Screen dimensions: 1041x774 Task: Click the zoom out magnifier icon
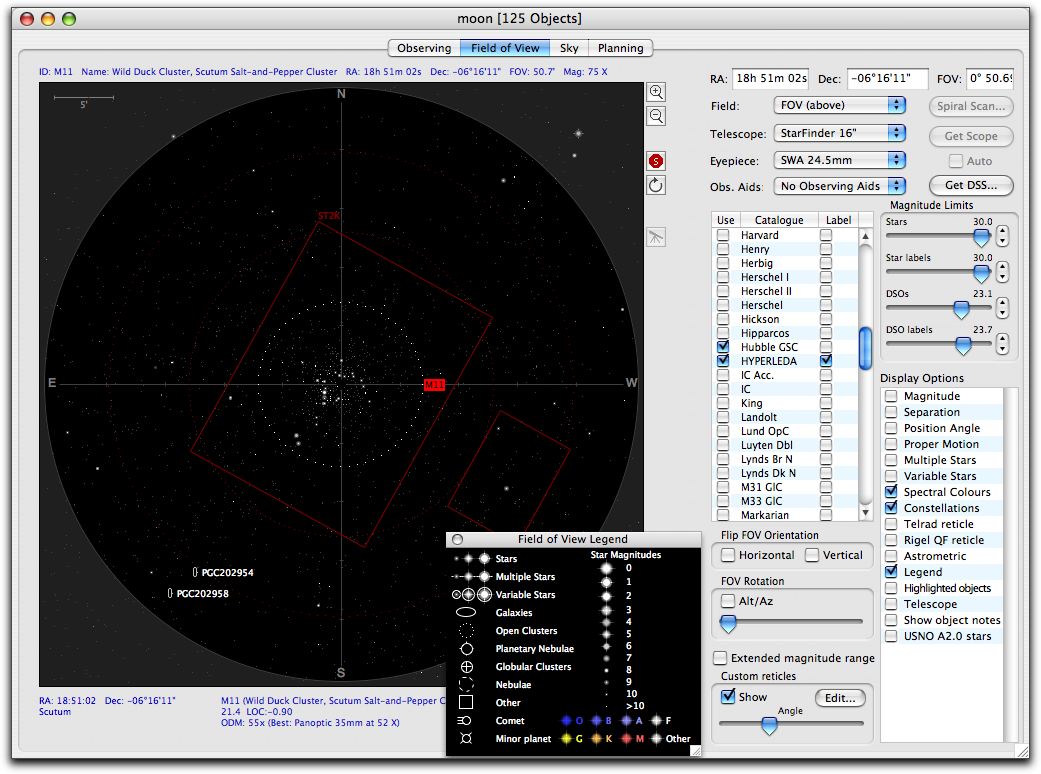[656, 116]
